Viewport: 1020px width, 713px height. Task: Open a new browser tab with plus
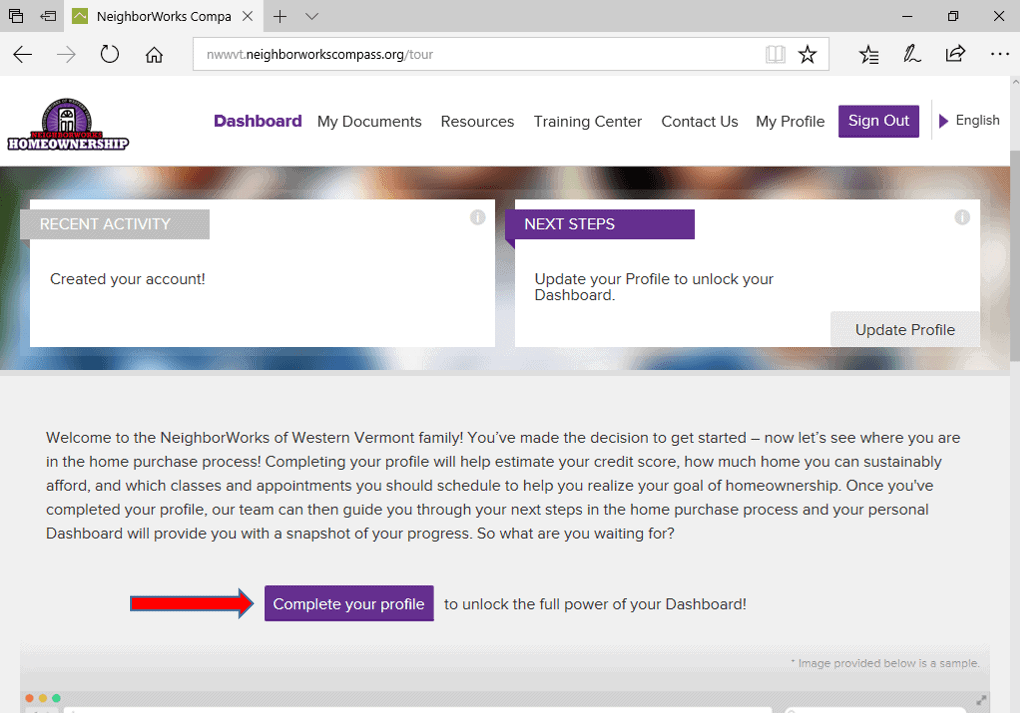coord(280,16)
